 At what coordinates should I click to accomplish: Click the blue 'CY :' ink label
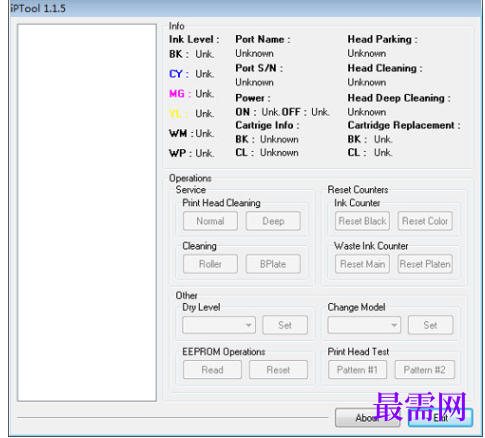tap(179, 74)
